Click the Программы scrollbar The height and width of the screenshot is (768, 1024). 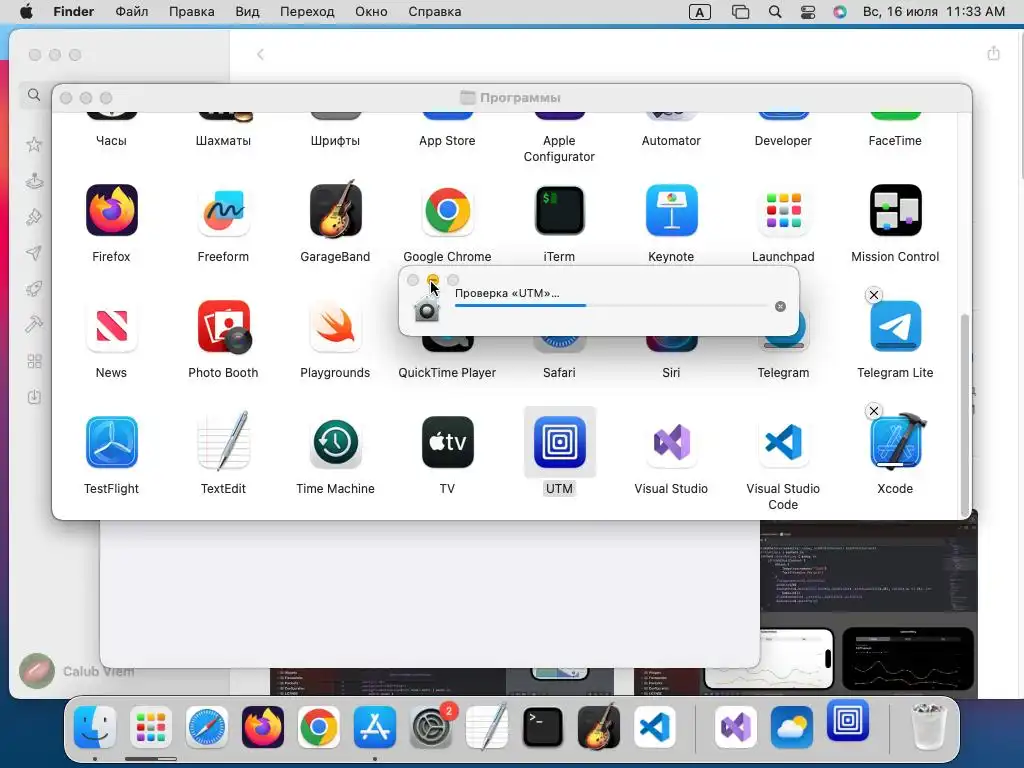click(965, 415)
